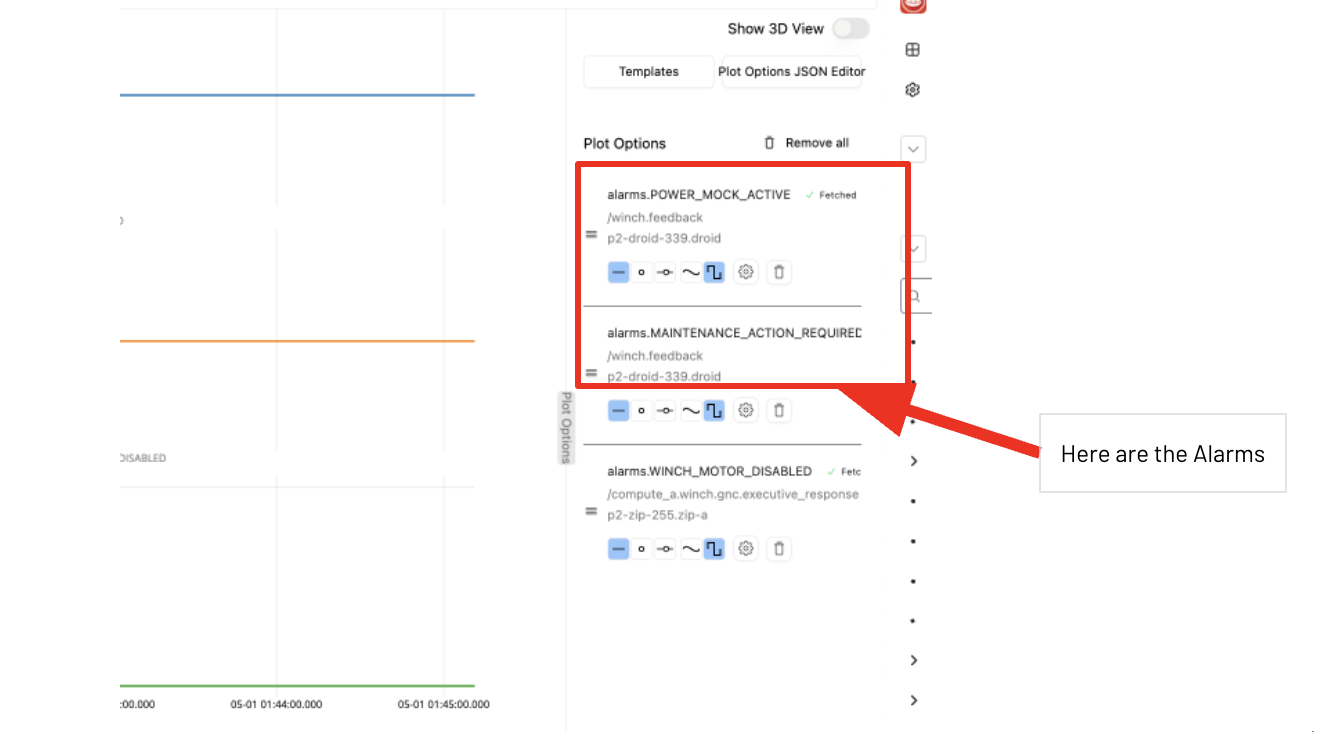Open settings gear for WINCH_MOTOR_DISABLED
The width and height of the screenshot is (1338, 732).
point(745,549)
